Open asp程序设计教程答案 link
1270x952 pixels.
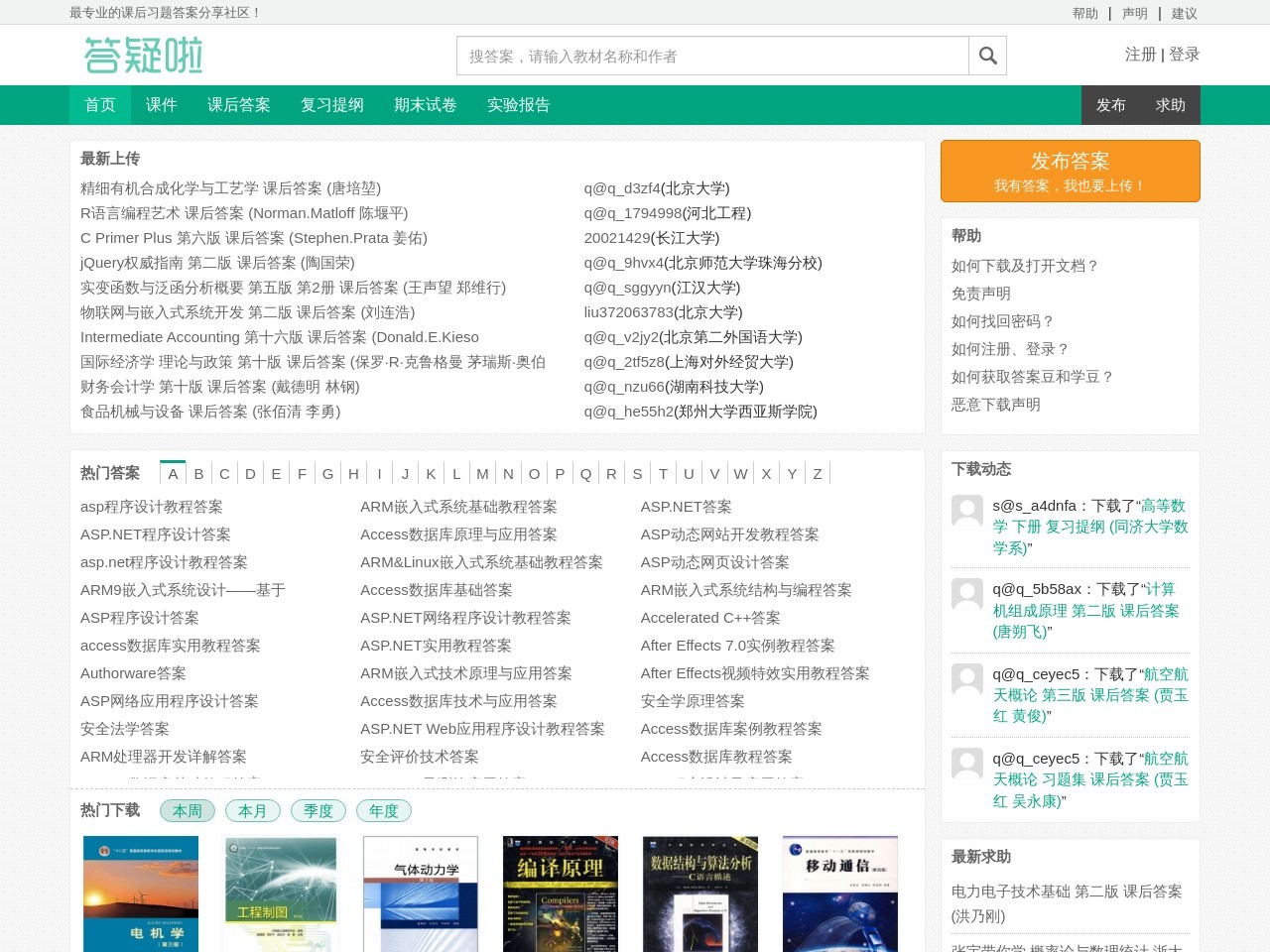coord(152,507)
